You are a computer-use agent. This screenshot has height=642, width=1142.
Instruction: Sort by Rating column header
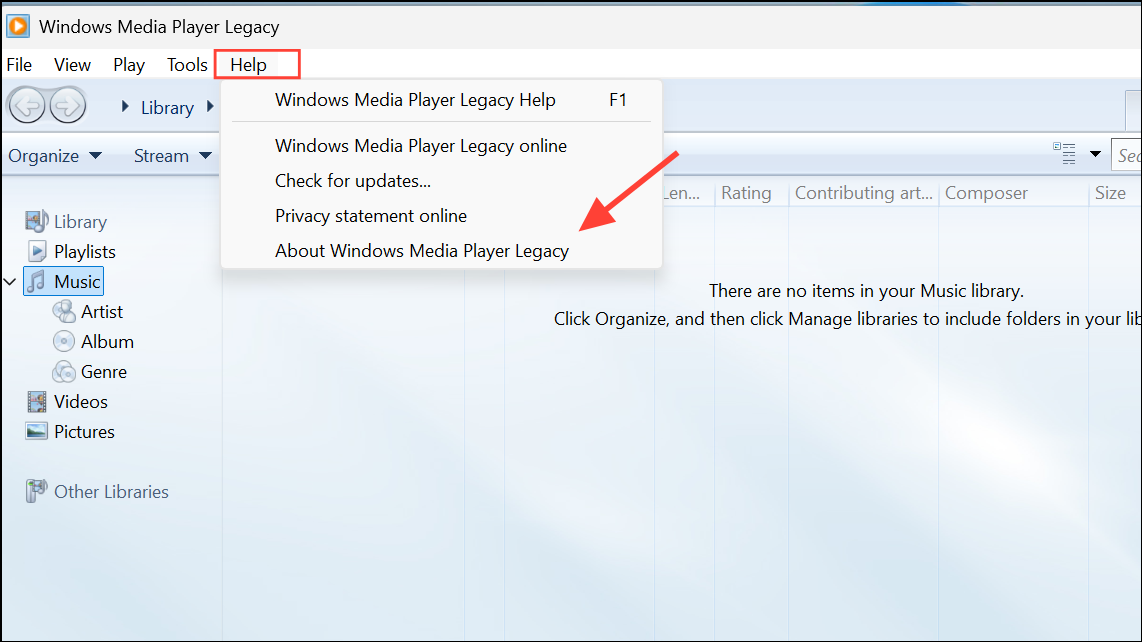pos(751,193)
